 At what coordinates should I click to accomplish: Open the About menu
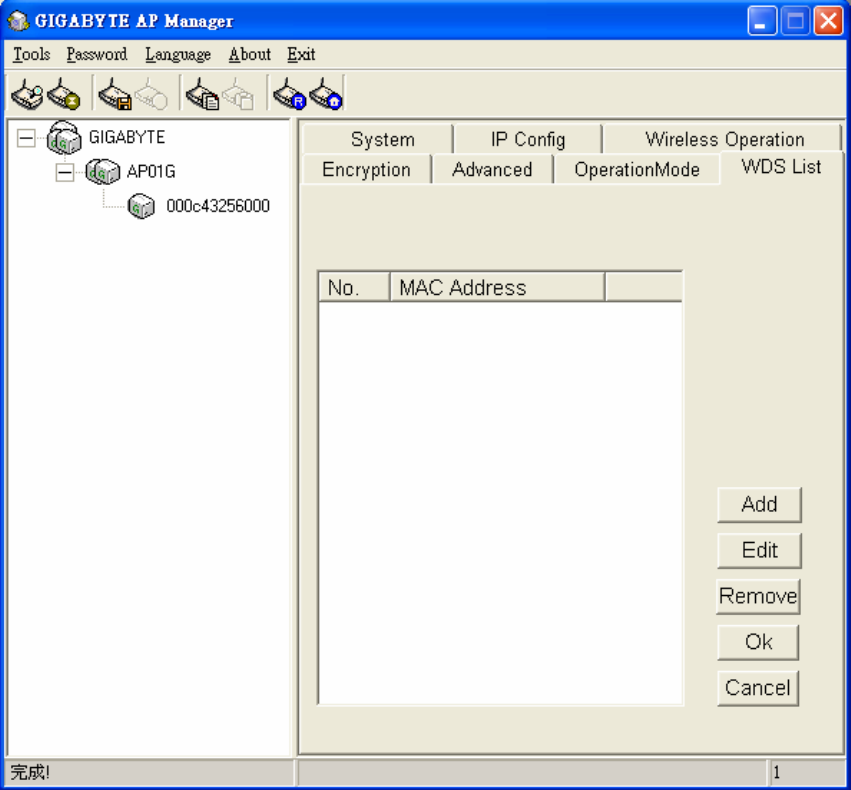click(250, 54)
